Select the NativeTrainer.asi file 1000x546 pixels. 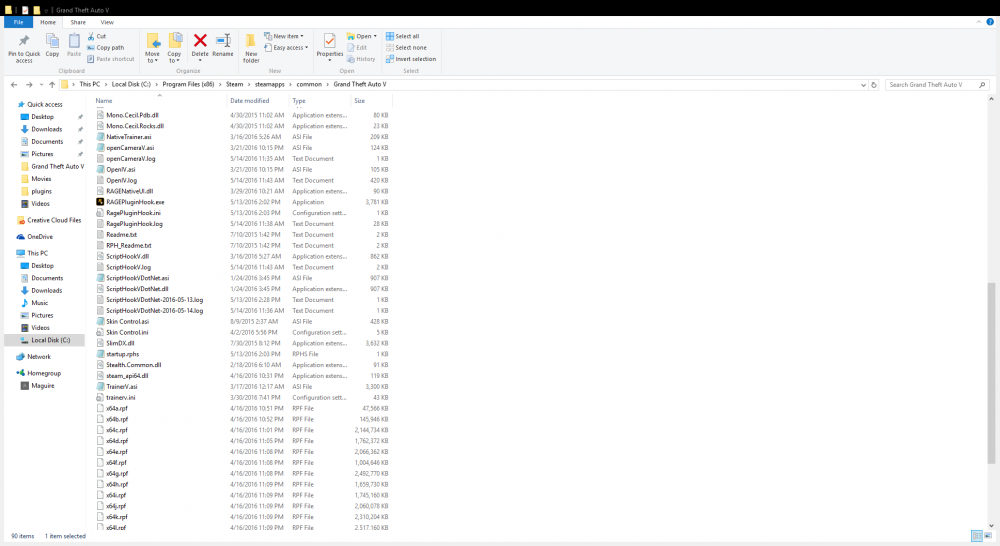pos(128,137)
